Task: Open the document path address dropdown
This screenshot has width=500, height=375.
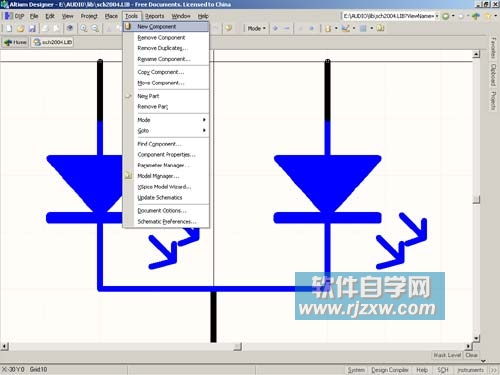Action: coord(437,16)
